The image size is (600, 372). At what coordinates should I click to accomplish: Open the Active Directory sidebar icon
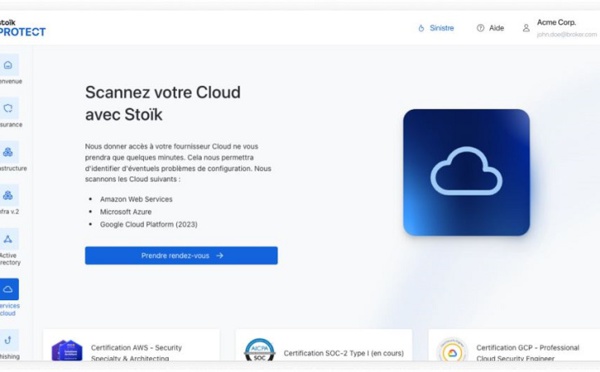click(x=8, y=239)
